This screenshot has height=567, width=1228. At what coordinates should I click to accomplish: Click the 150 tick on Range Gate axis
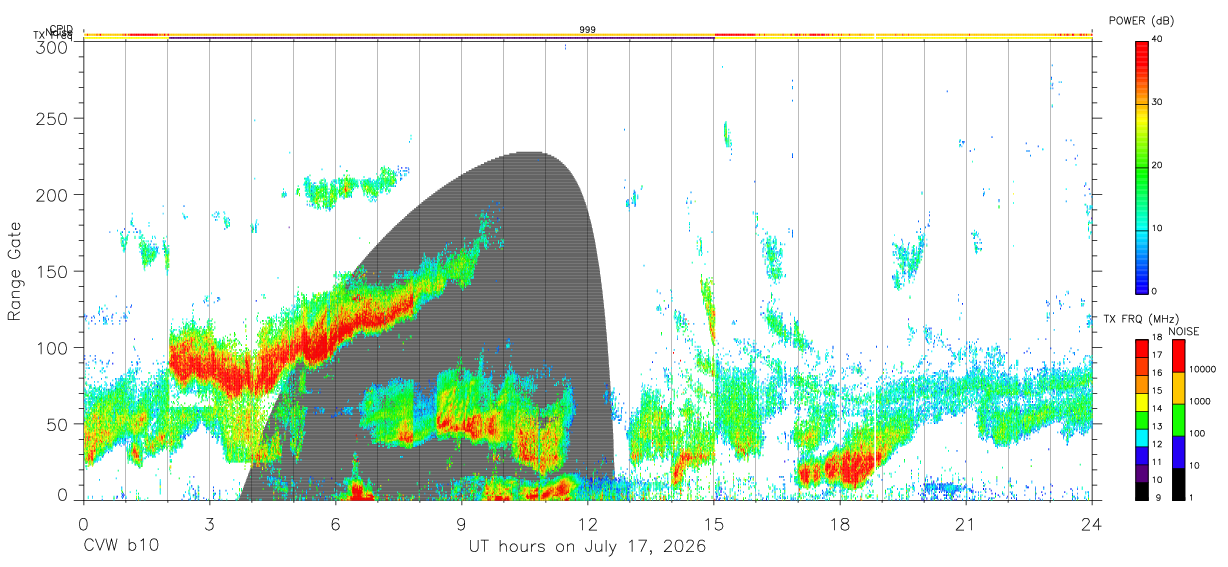[53, 271]
